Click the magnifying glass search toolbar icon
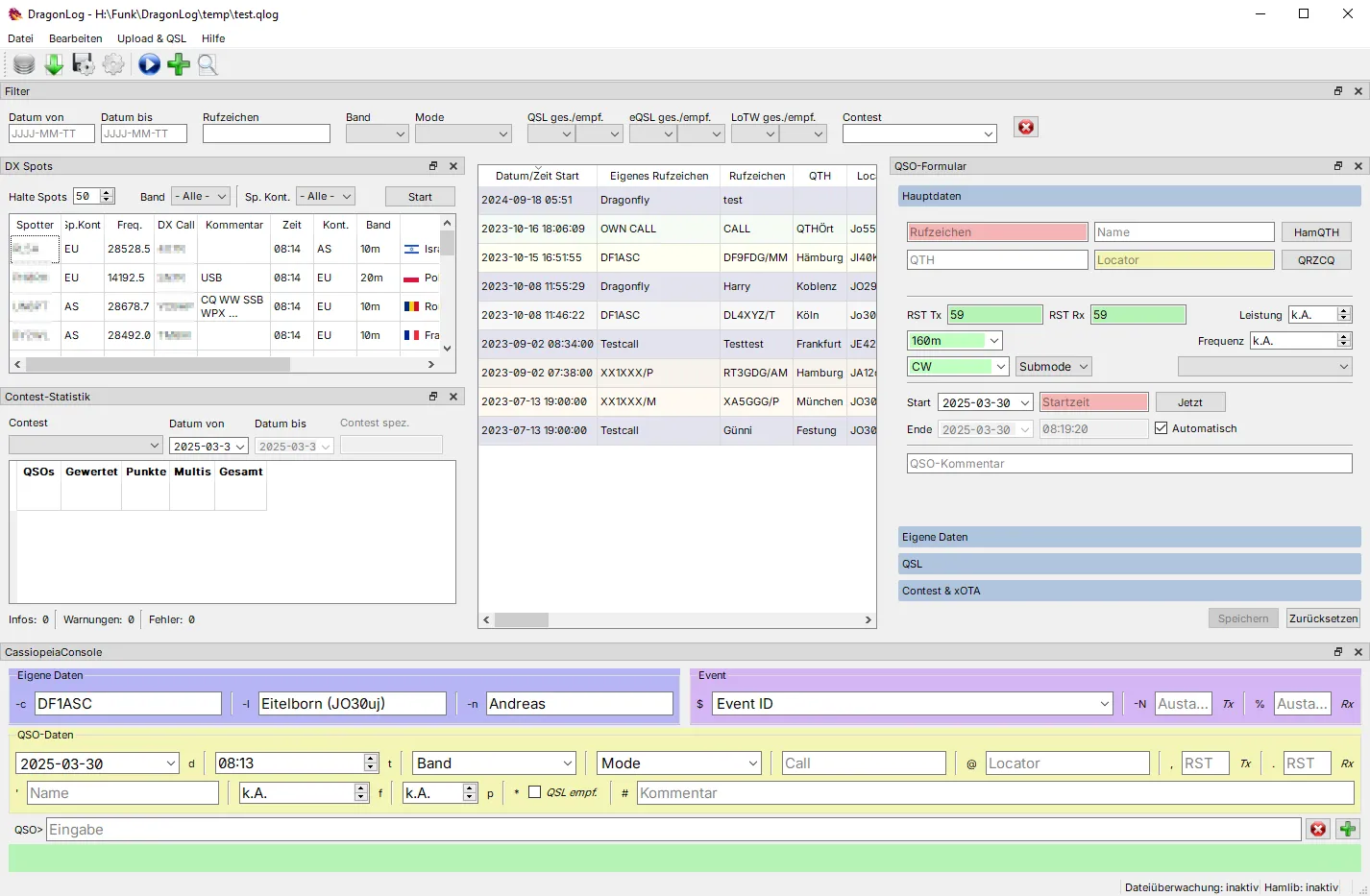Image resolution: width=1370 pixels, height=896 pixels. pos(208,64)
